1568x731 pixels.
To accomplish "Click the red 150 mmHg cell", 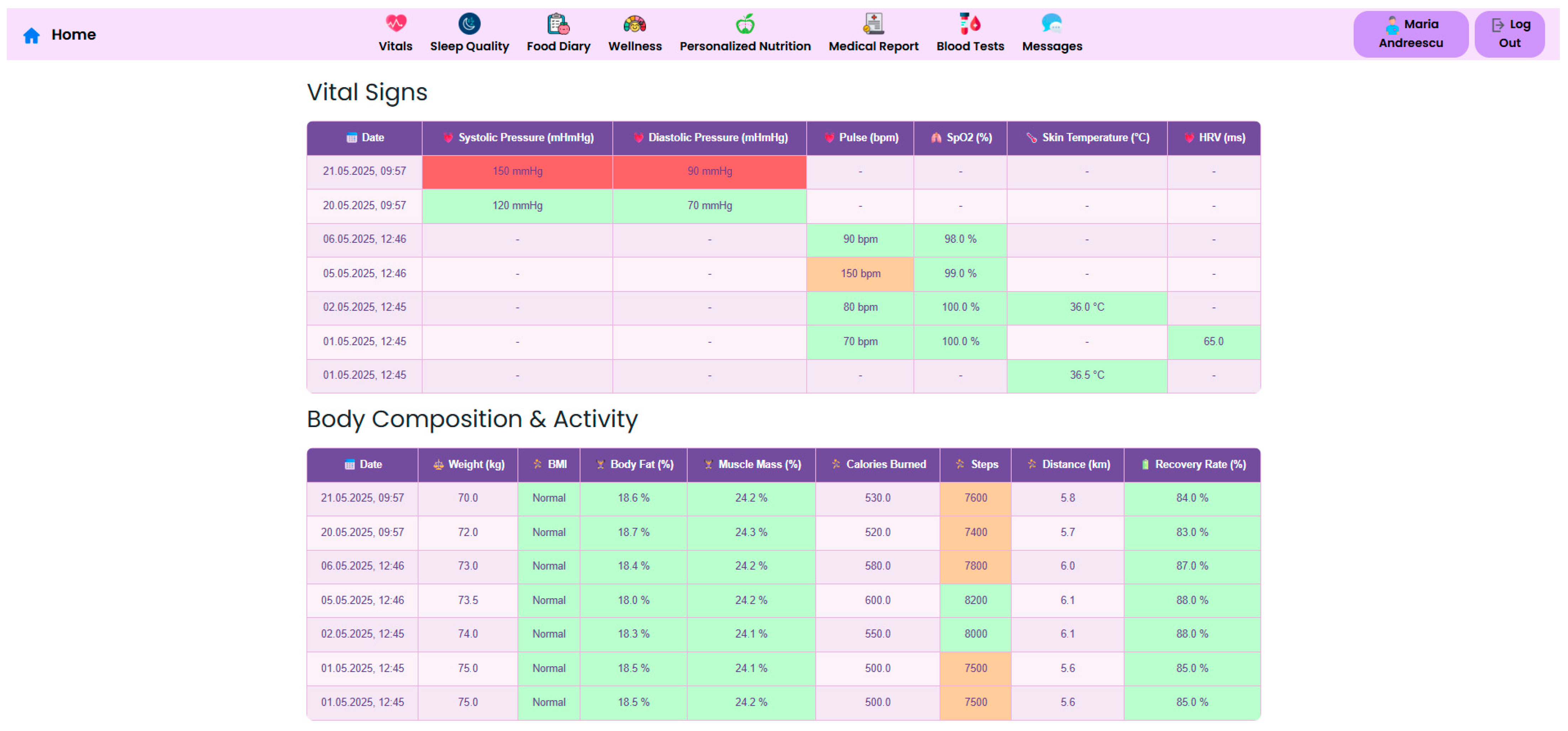I will 518,171.
